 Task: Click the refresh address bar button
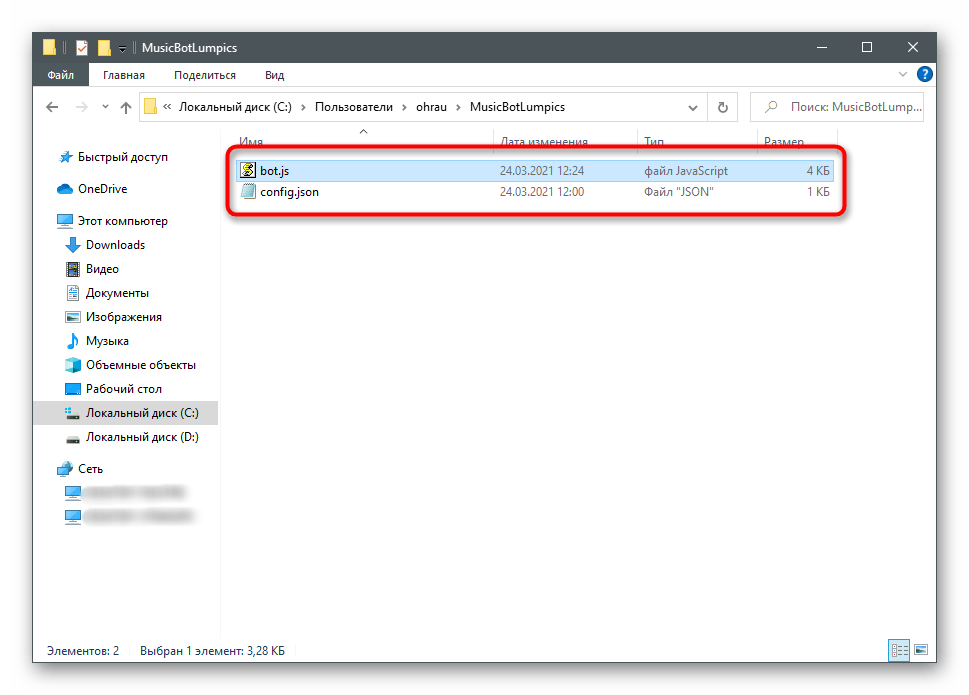722,107
